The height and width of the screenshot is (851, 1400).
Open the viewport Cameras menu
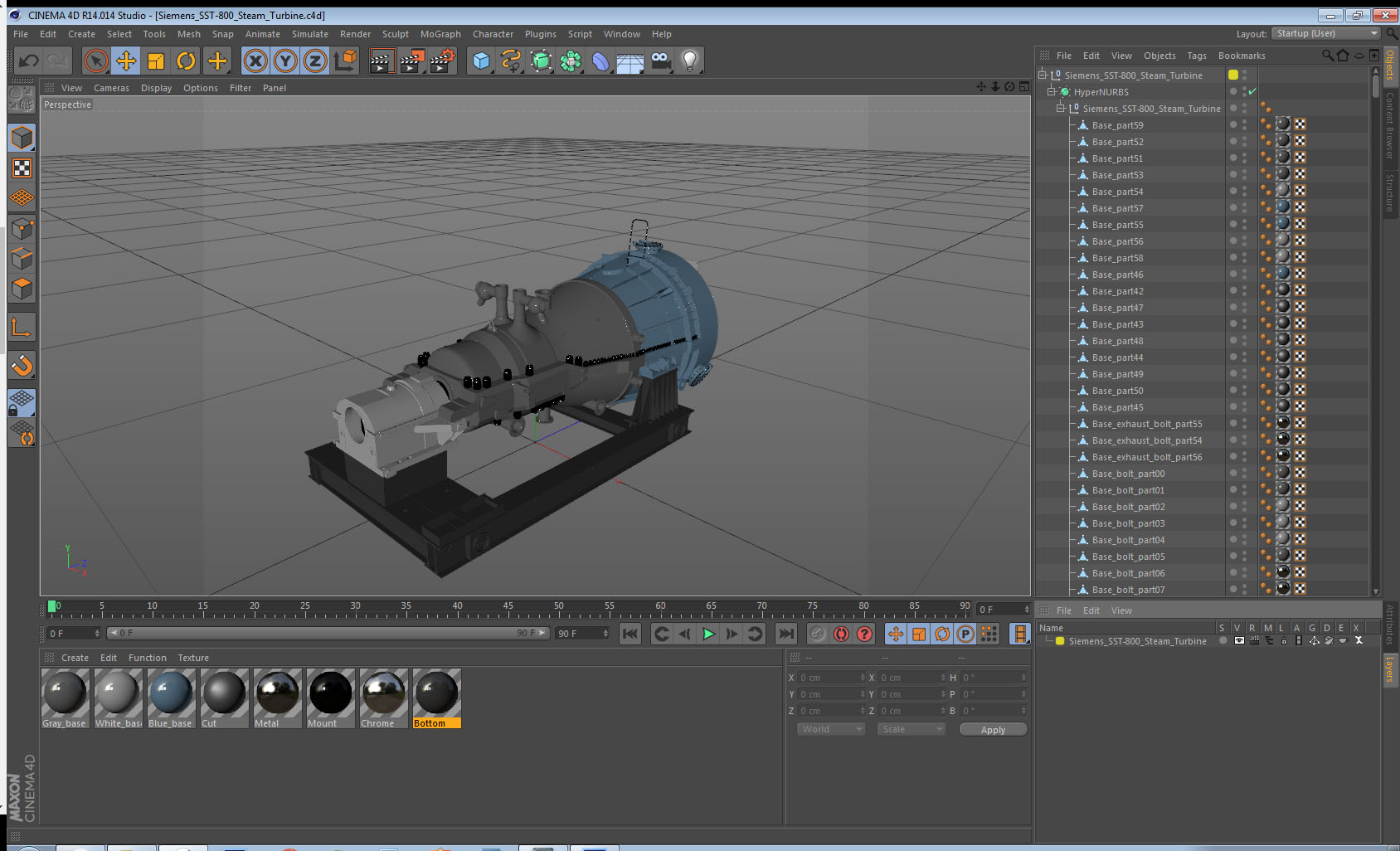111,88
